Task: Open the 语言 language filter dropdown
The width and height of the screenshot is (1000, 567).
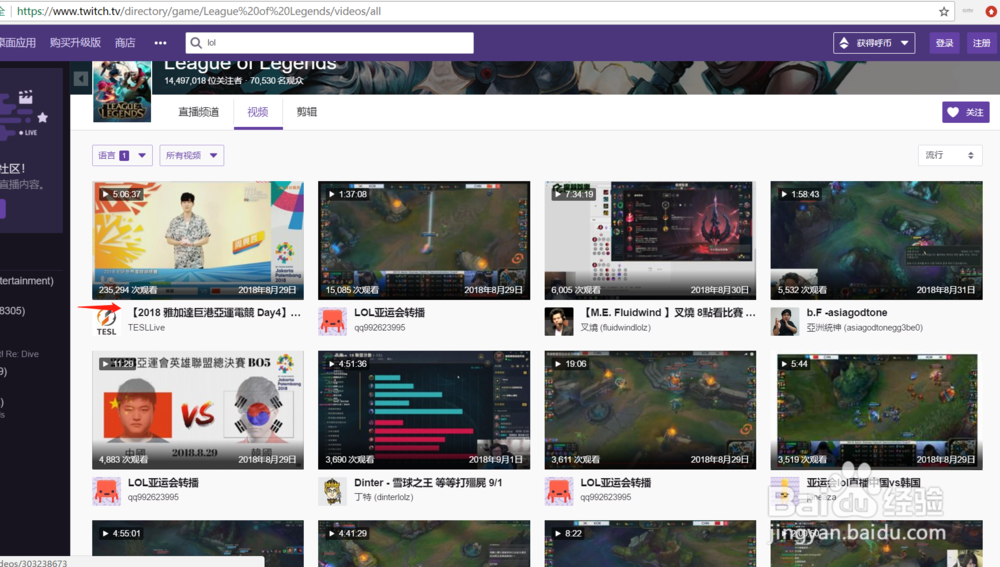Action: click(122, 155)
